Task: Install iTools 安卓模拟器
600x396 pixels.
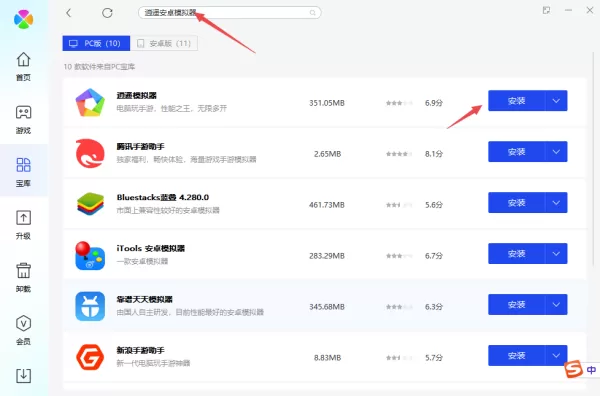Action: tap(516, 254)
